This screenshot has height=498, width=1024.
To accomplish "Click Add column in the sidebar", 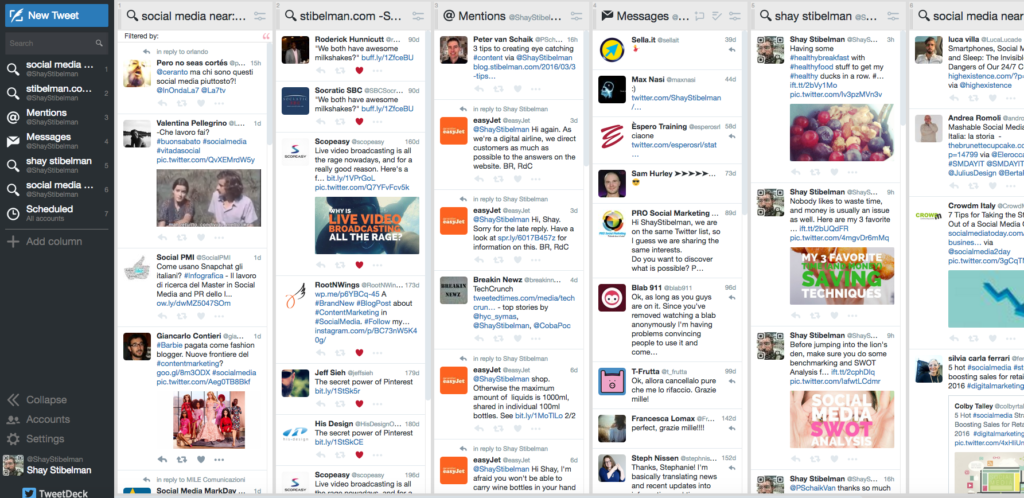I will coord(44,241).
